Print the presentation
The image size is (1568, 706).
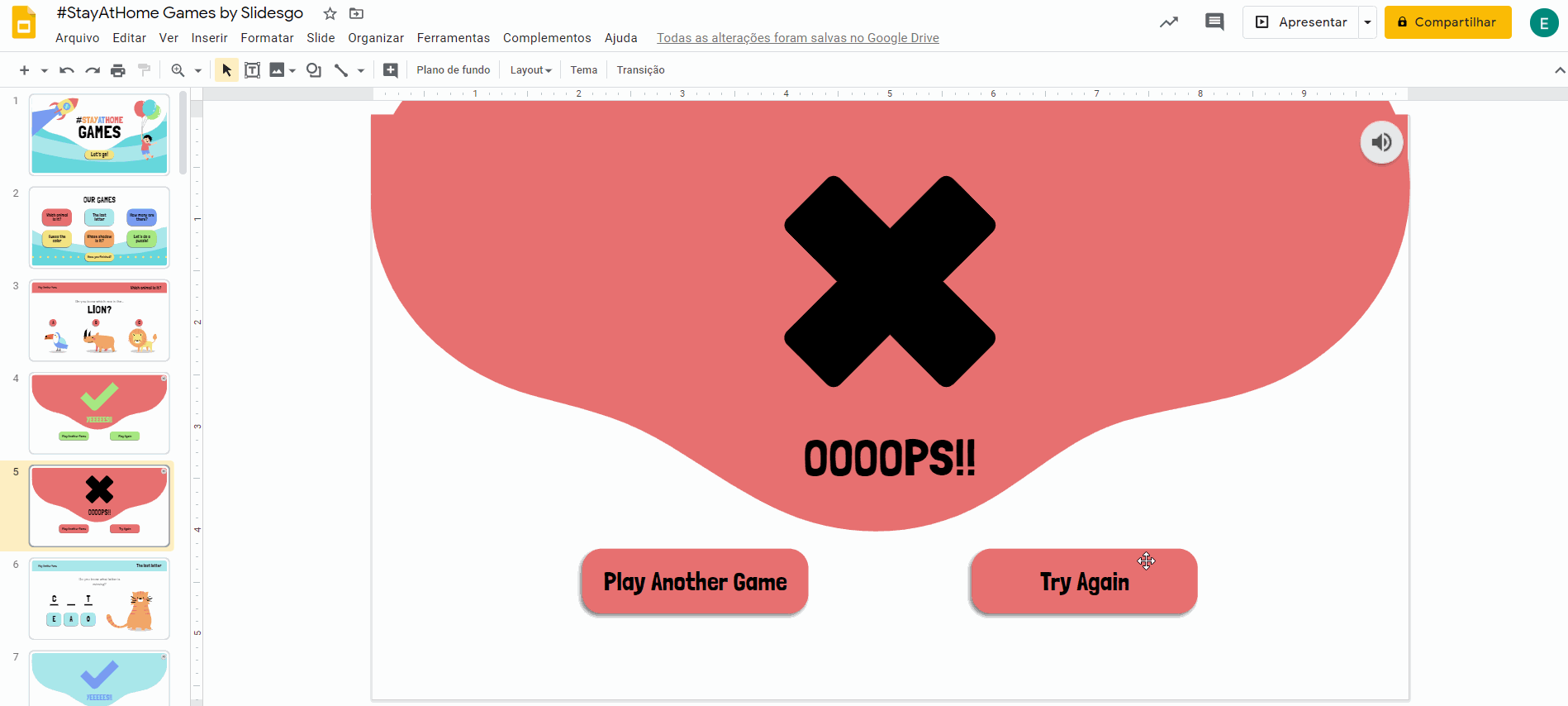tap(118, 70)
